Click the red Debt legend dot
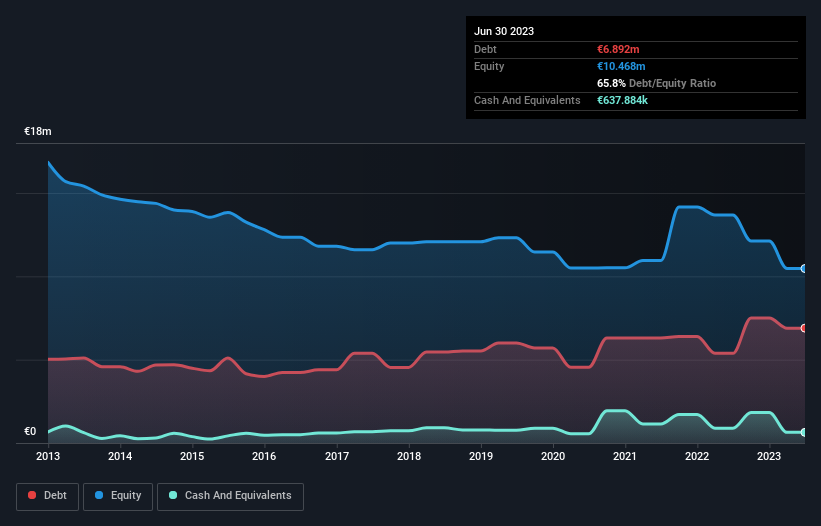The height and width of the screenshot is (526, 821). (x=32, y=495)
